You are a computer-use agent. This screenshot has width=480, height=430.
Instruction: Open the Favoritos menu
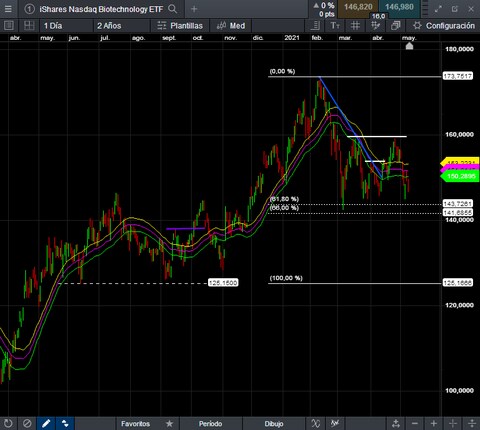coord(135,424)
